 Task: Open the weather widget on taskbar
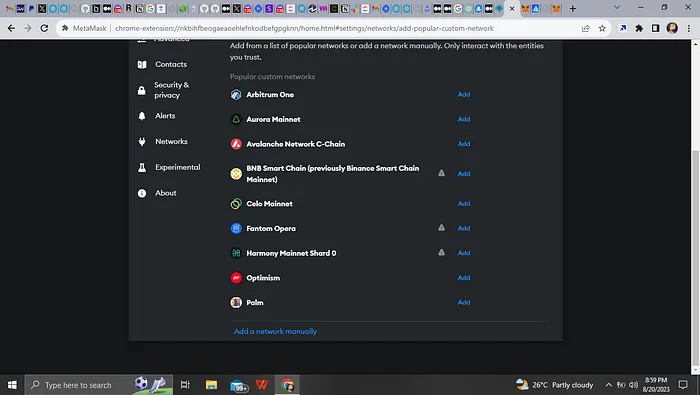pos(554,385)
